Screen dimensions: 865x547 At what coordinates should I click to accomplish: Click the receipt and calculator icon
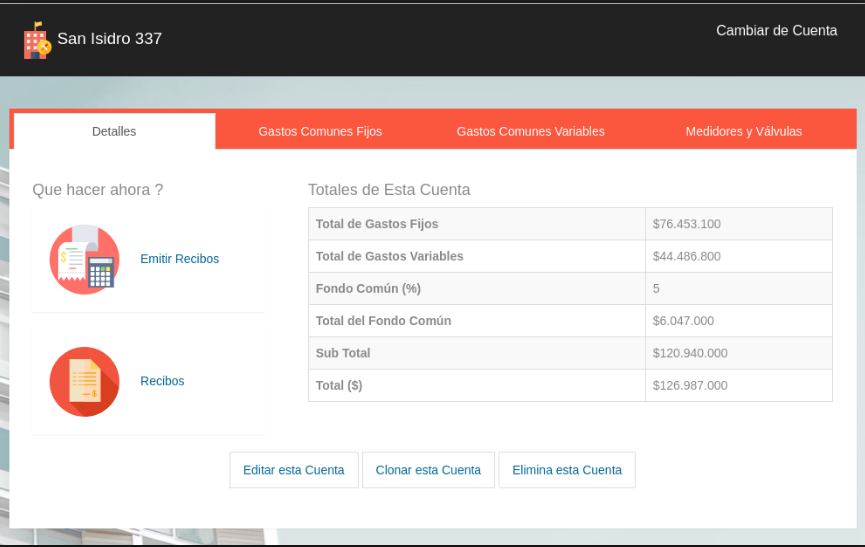(84, 259)
